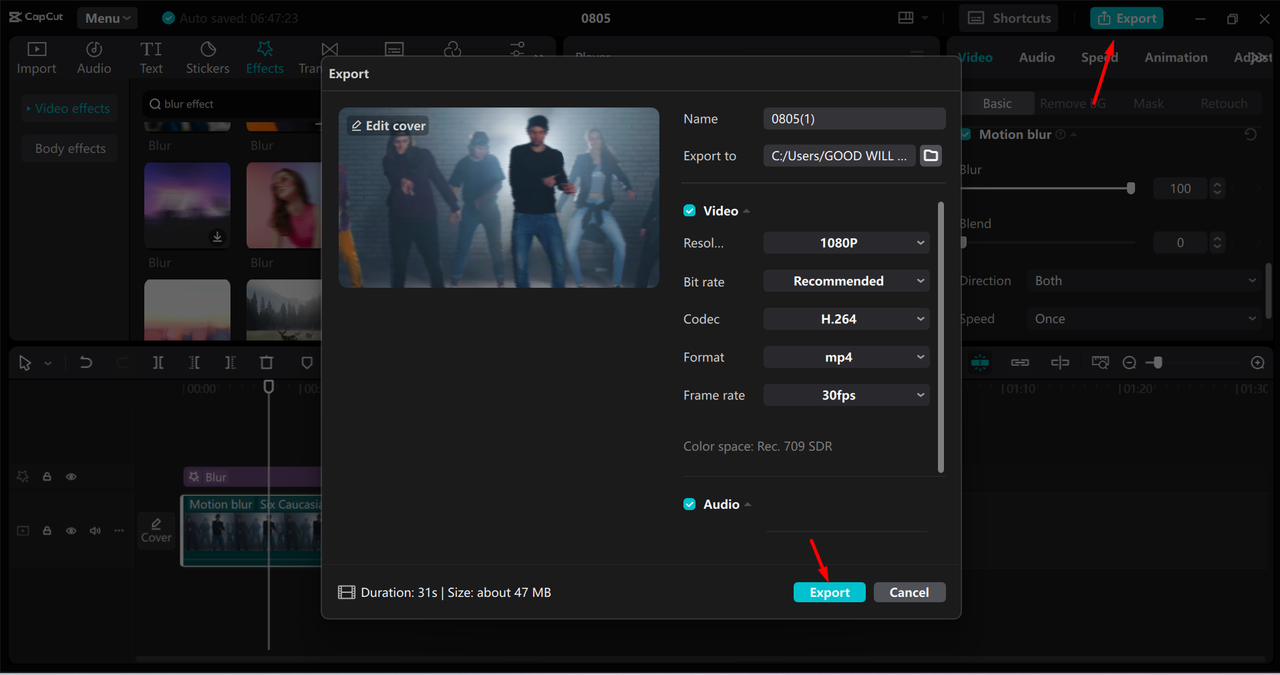1280x675 pixels.
Task: Undo the last action in timeline toolbar
Action: 86,363
